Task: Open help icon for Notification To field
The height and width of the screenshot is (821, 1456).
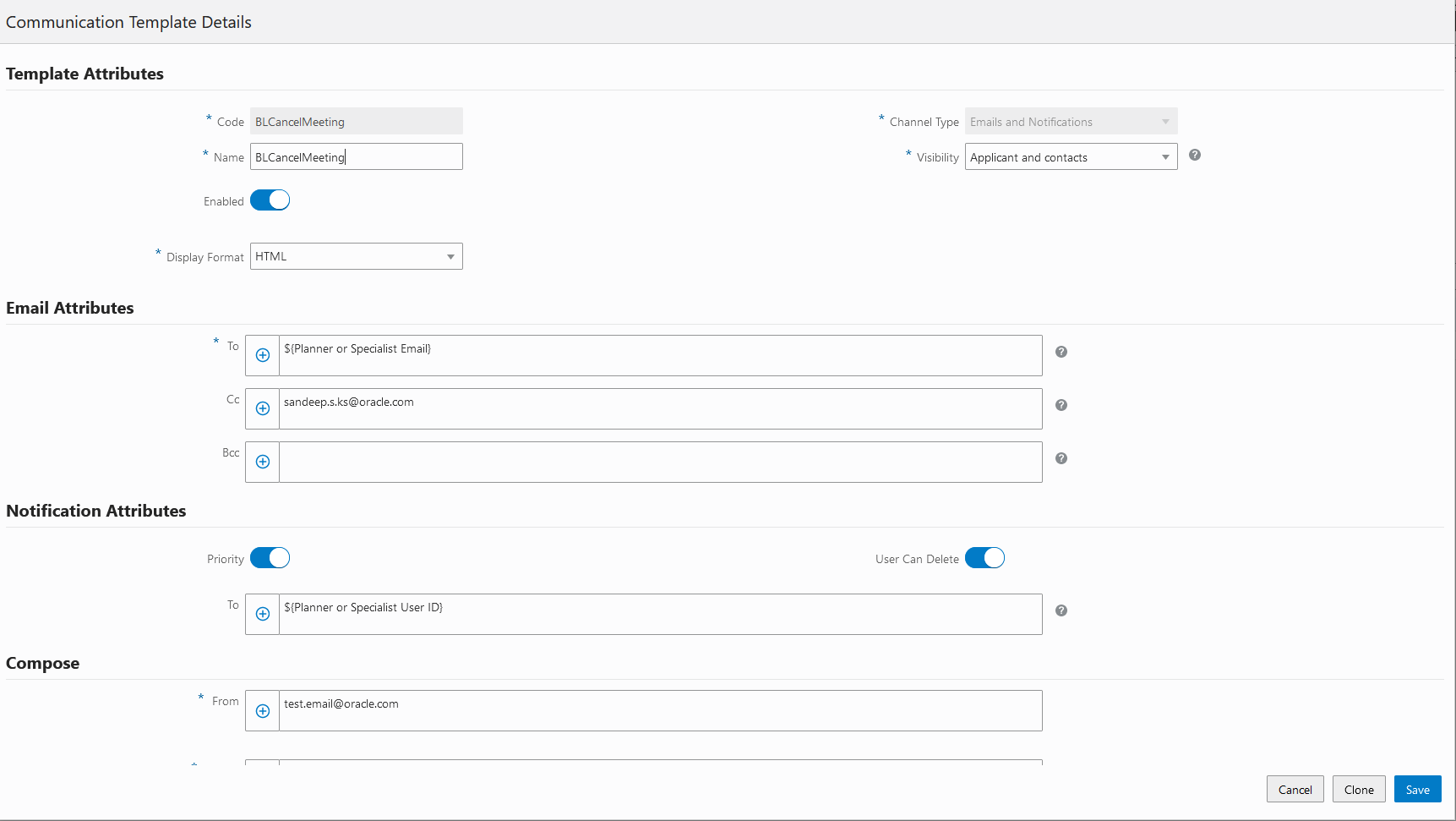Action: point(1061,610)
